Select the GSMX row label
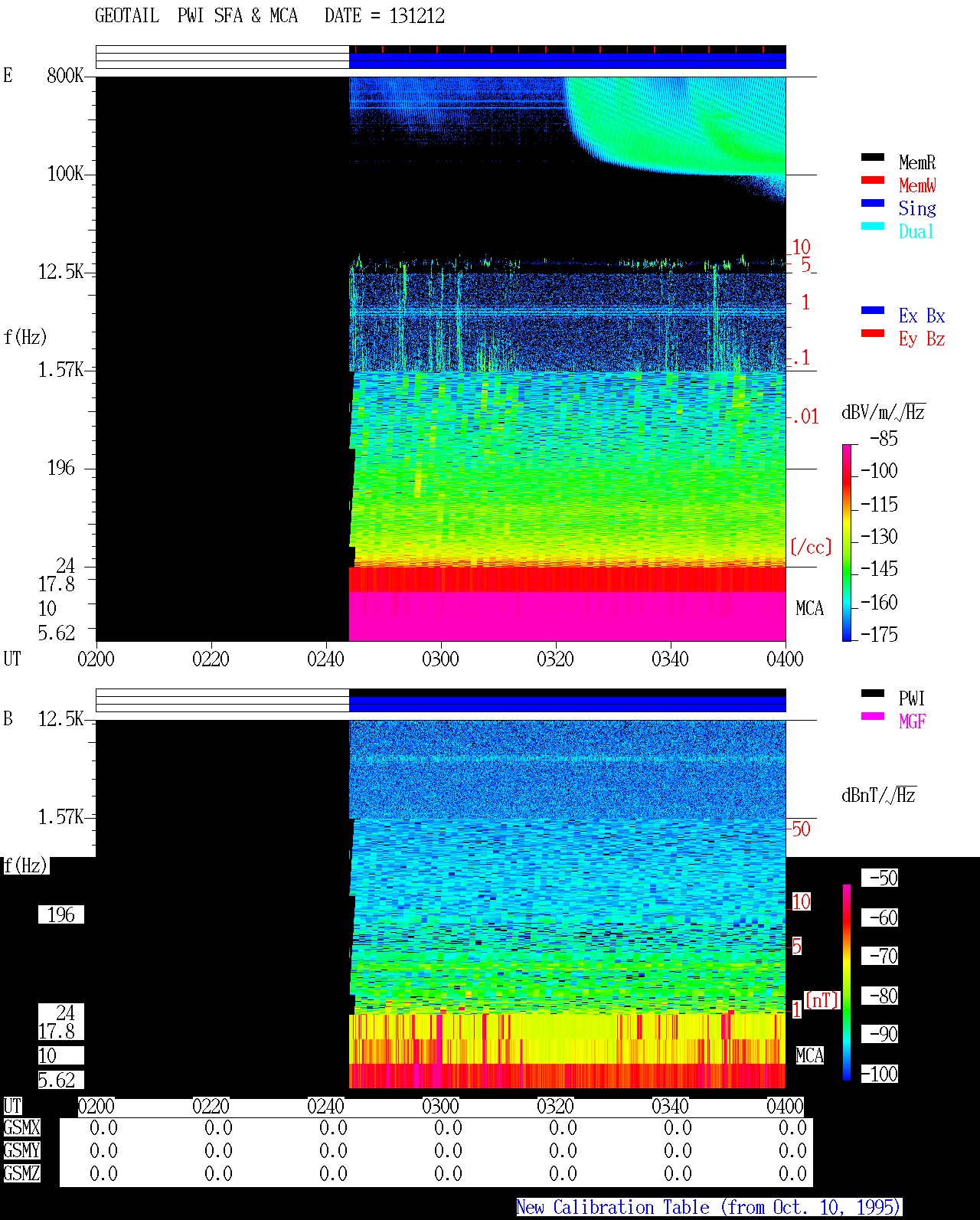Viewport: 980px width, 1220px height. [21, 1127]
